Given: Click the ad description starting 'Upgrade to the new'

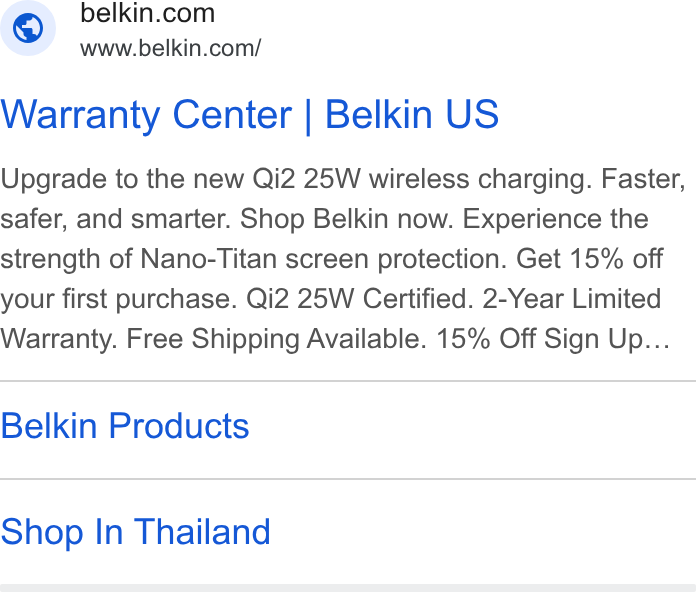Looking at the screenshot, I should coord(343,259).
